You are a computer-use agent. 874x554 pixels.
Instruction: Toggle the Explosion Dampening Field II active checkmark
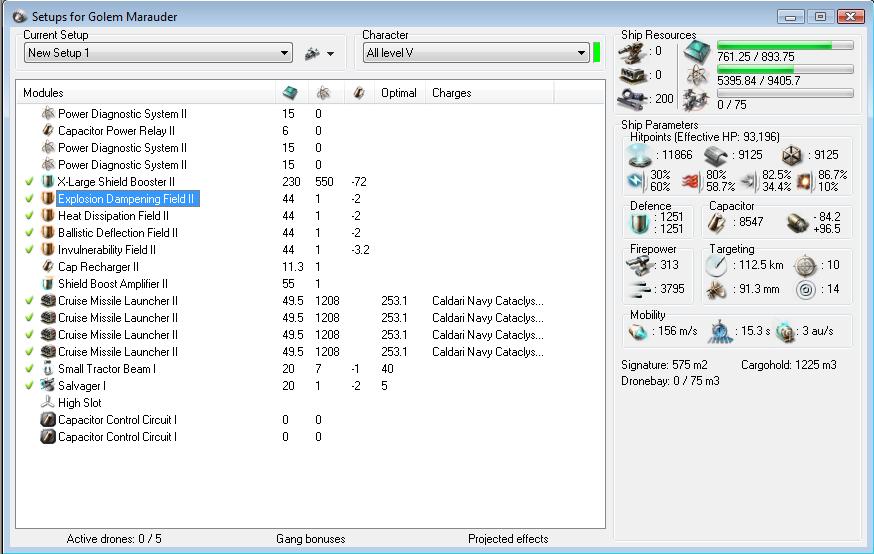30,198
